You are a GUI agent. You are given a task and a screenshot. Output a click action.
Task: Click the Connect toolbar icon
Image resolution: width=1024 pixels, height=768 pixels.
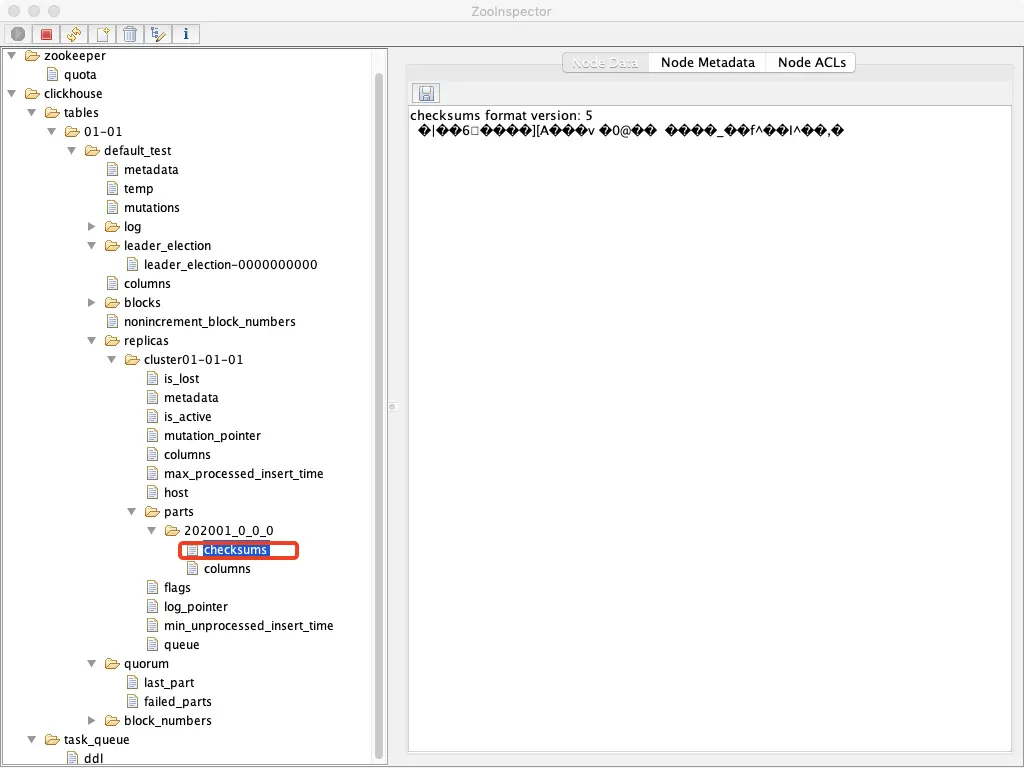[18, 34]
